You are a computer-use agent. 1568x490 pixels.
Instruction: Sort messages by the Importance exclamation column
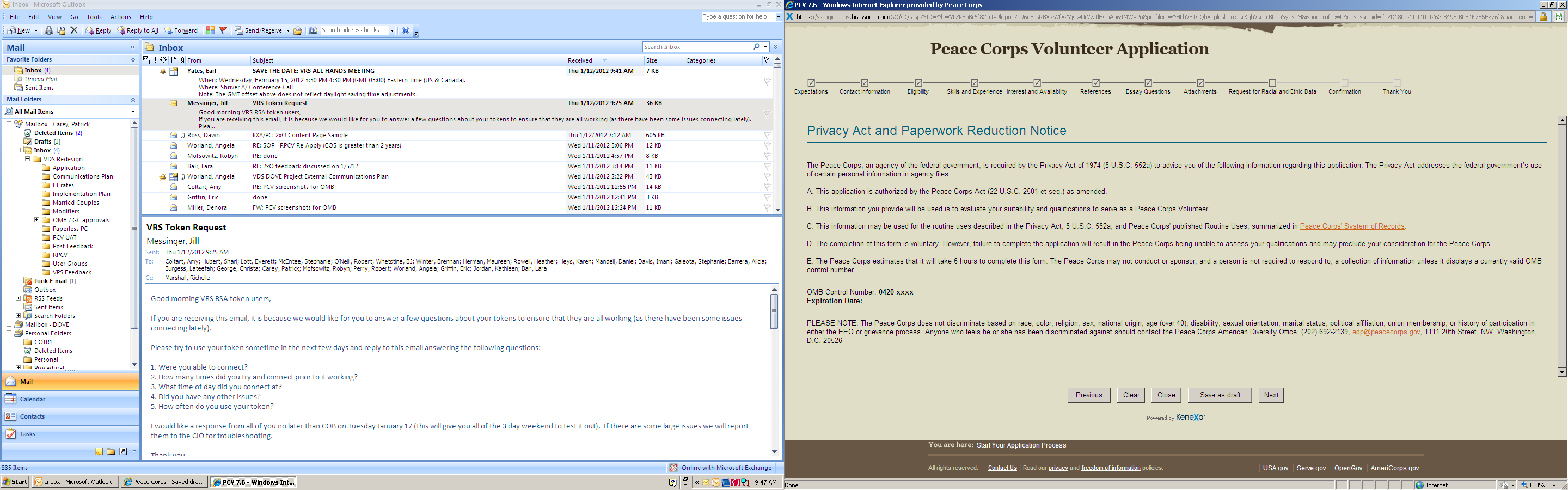coord(156,60)
